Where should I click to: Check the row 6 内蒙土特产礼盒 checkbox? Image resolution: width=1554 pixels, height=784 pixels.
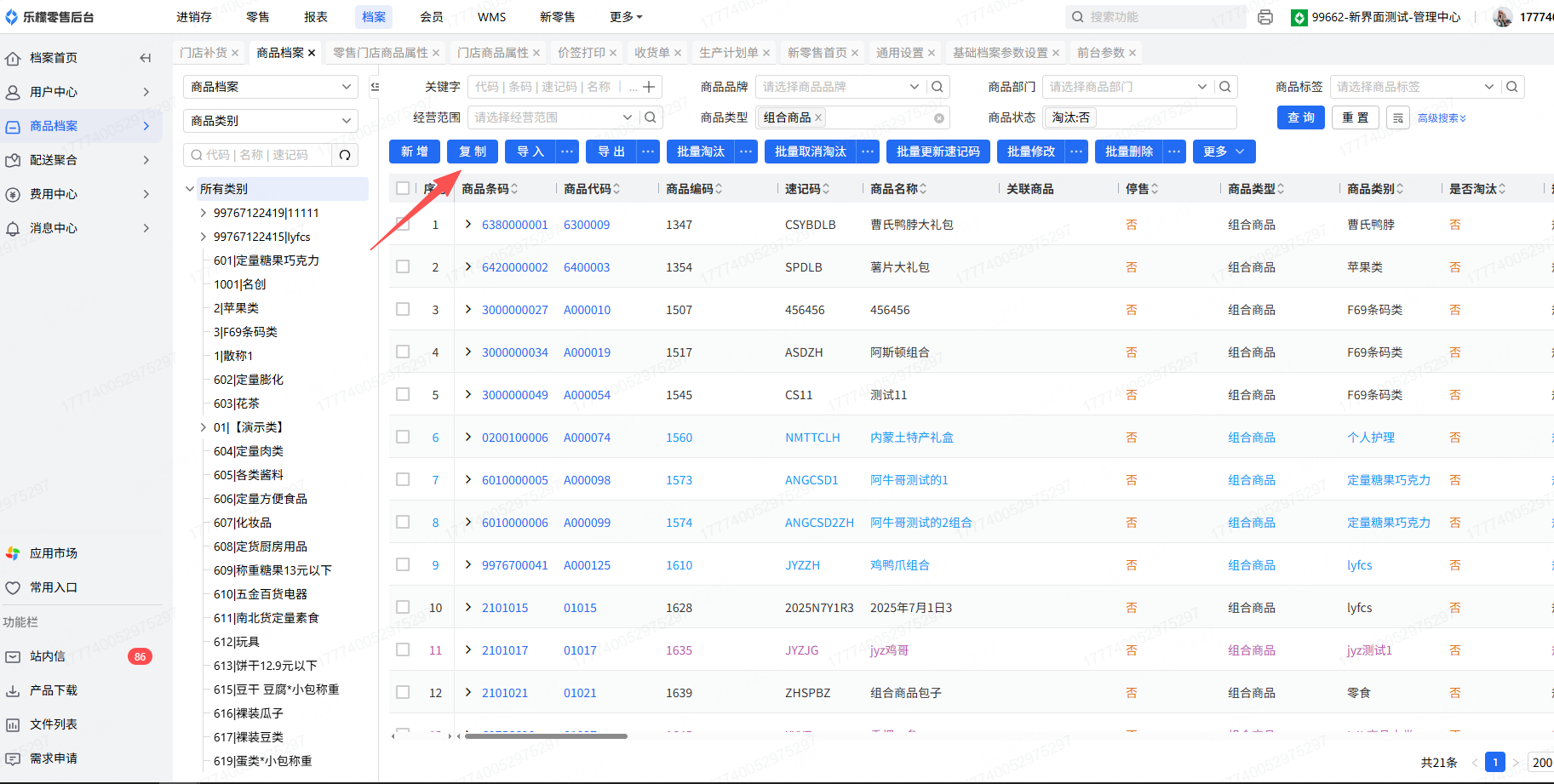click(403, 438)
